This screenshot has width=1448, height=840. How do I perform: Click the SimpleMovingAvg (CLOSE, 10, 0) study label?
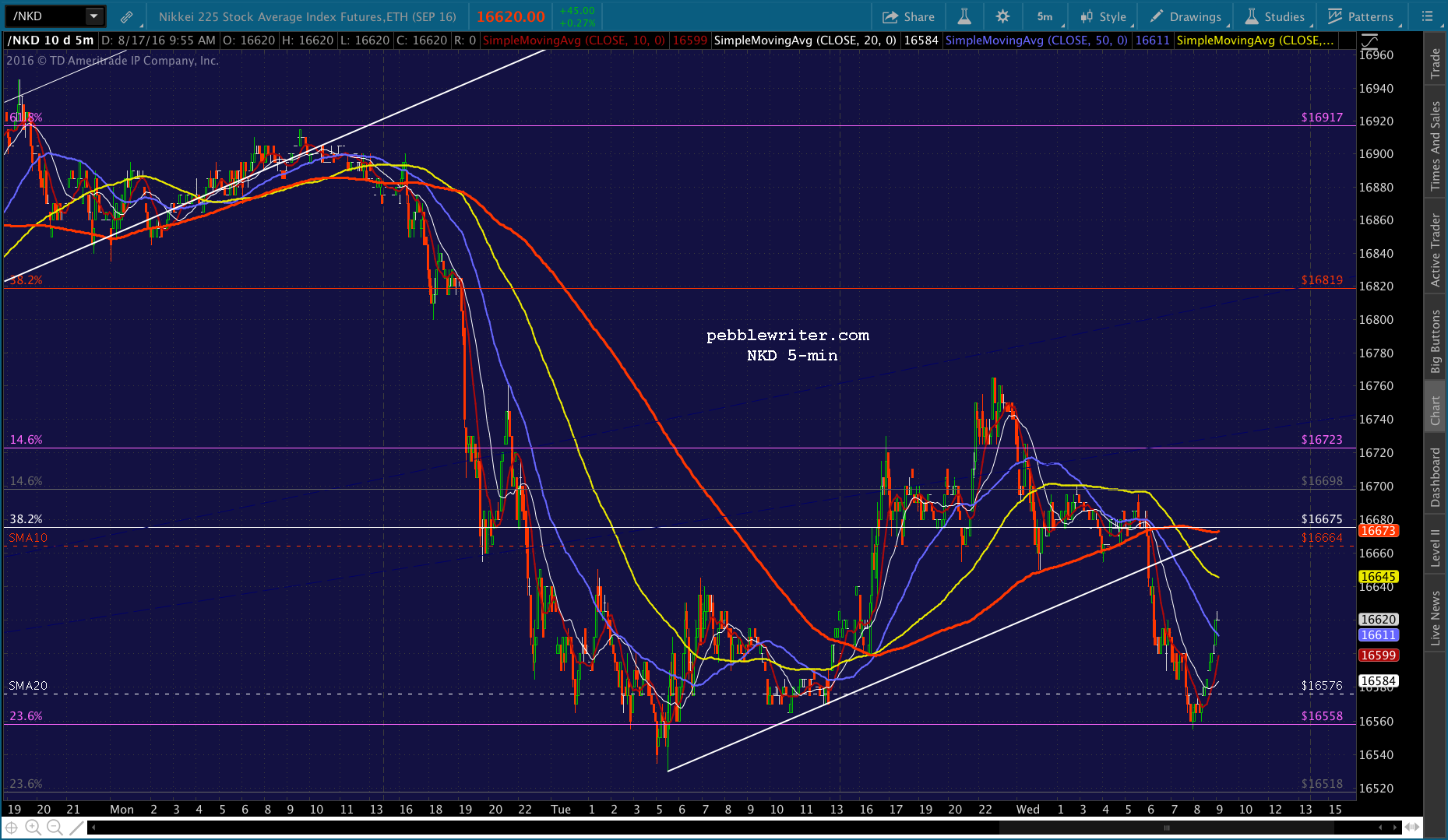pyautogui.click(x=574, y=40)
